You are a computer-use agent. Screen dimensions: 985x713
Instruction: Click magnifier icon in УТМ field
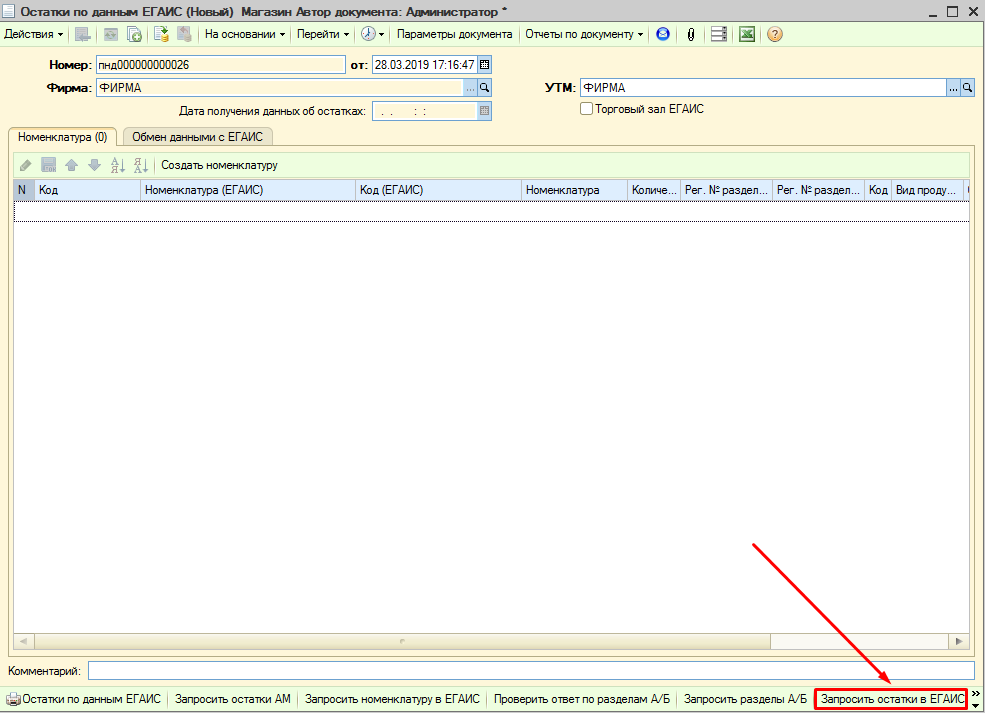[x=967, y=88]
